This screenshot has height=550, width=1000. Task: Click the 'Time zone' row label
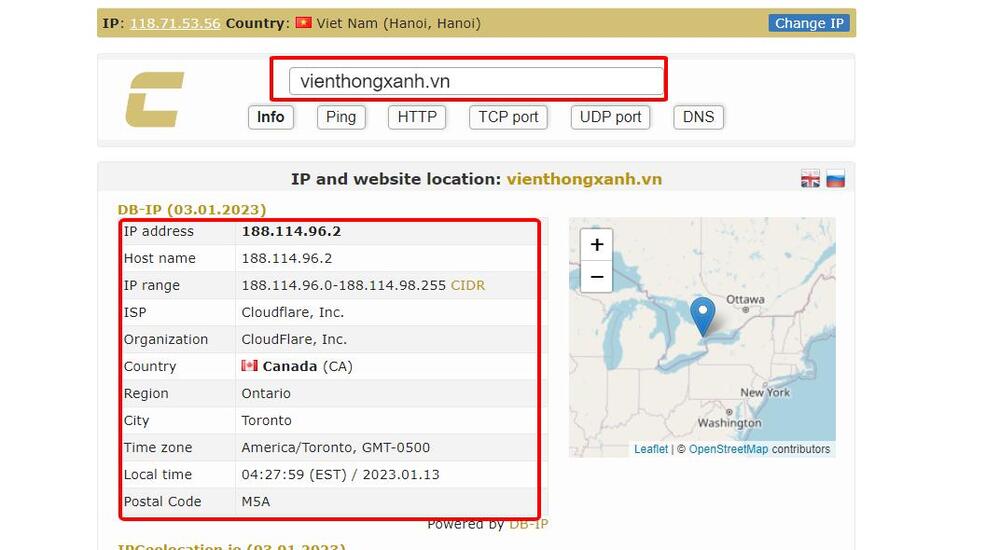point(158,447)
